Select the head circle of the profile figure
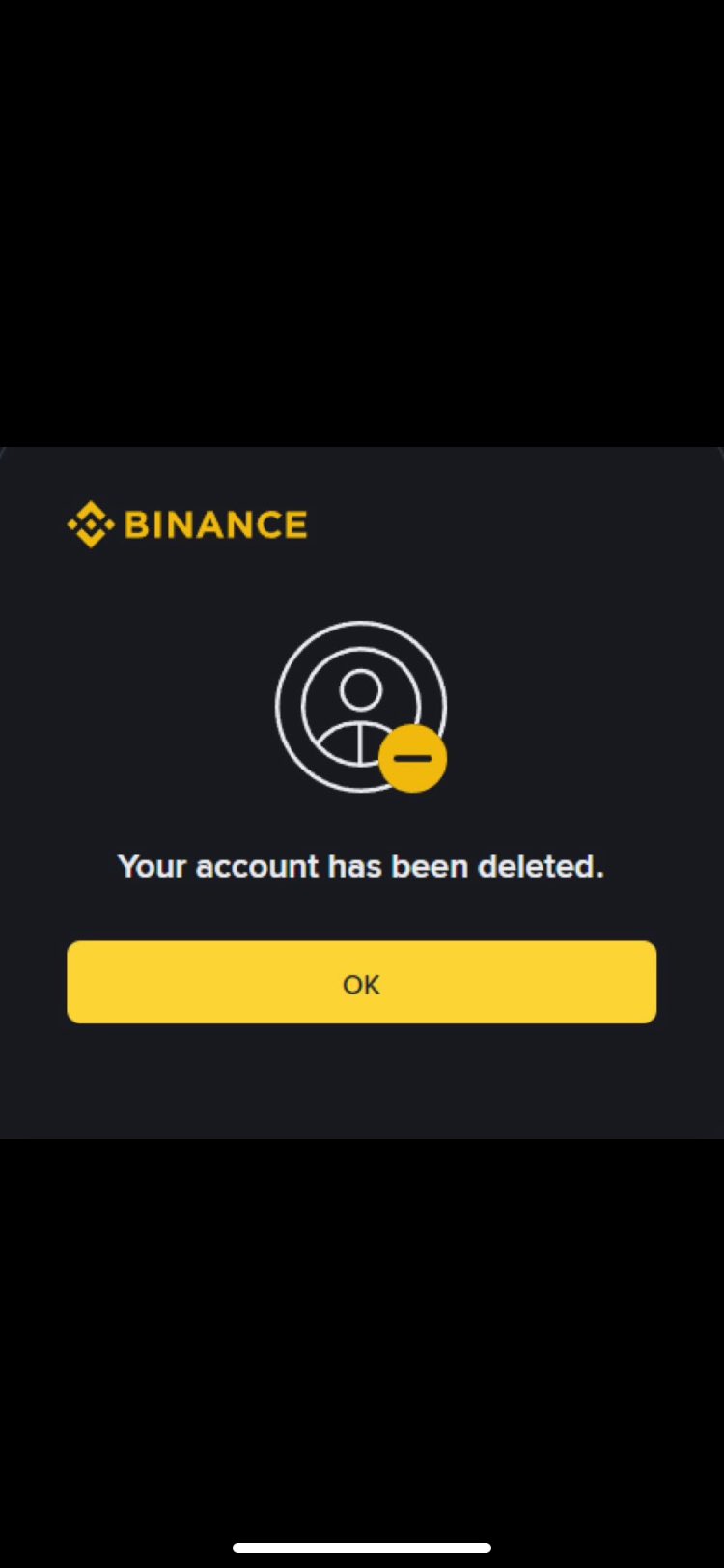The image size is (724, 1568). tap(361, 690)
